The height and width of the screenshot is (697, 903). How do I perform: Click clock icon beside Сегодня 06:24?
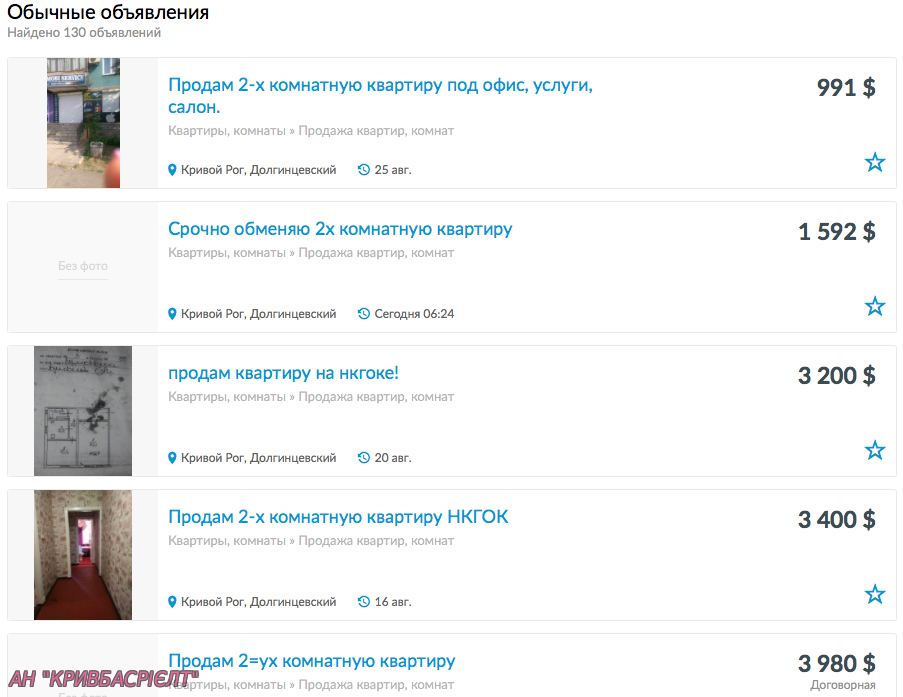pos(363,313)
